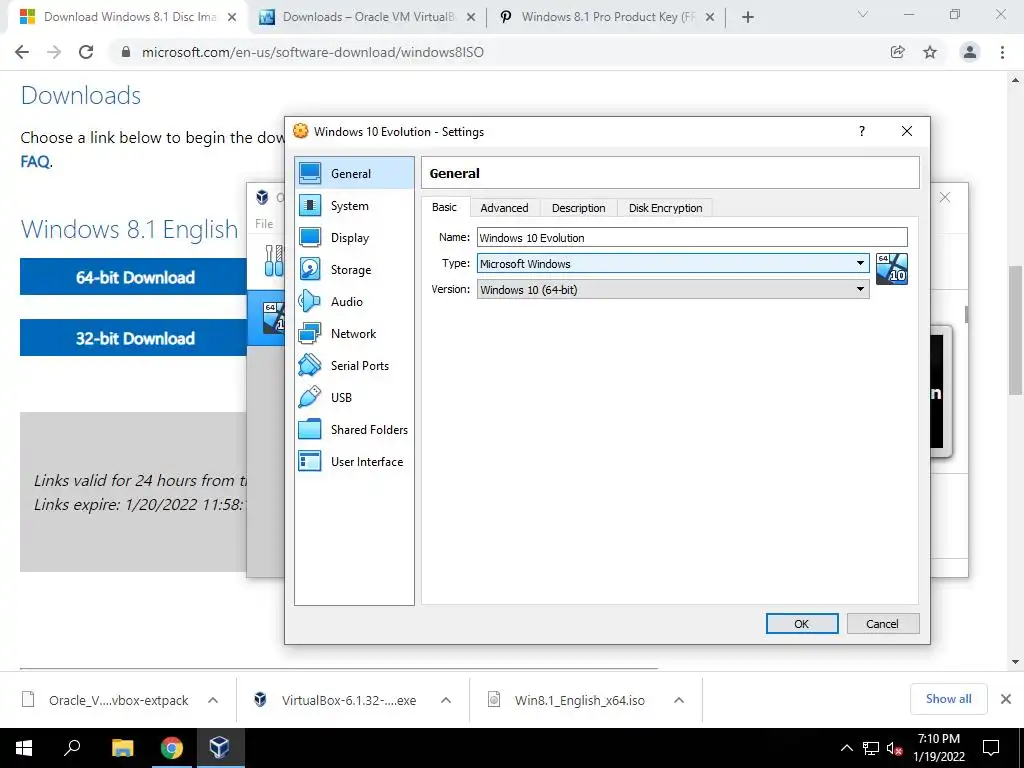
Task: Select the Storage disk icon in sidebar
Action: click(310, 269)
